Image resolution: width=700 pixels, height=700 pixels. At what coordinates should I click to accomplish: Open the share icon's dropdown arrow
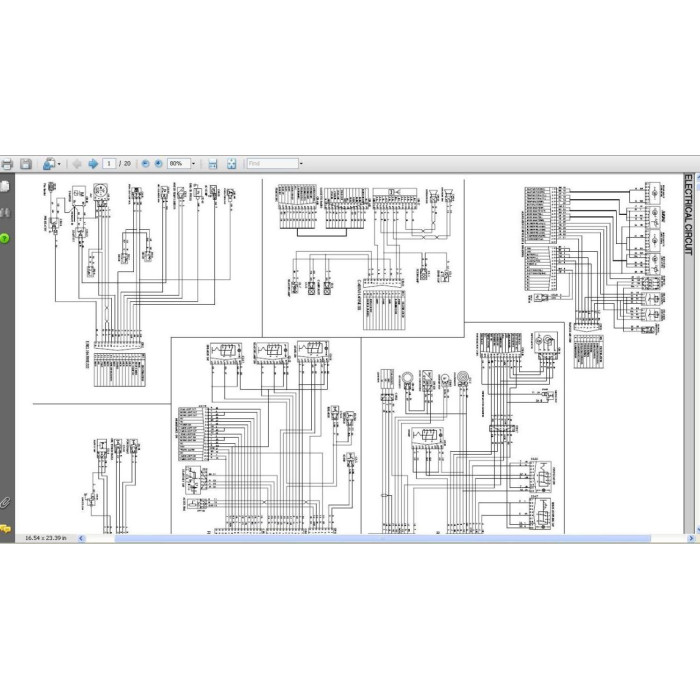[x=59, y=164]
